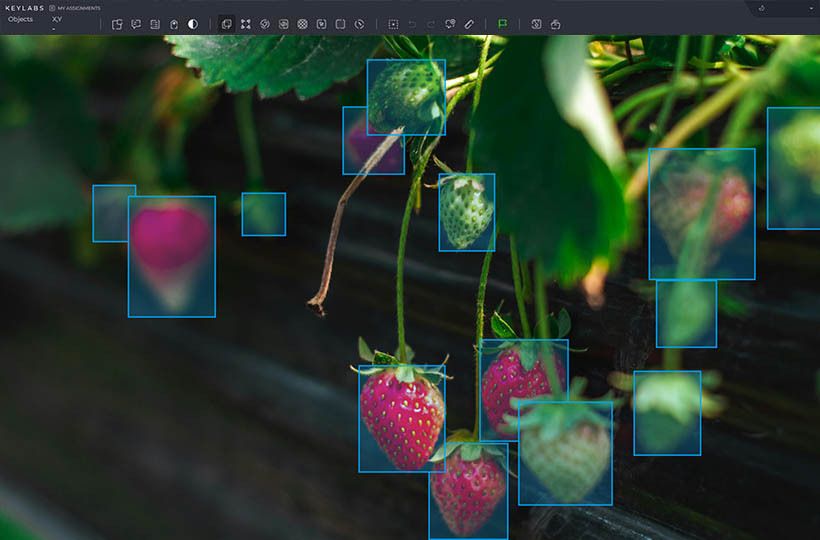Click the top-right thumbs-up icon

coord(761,8)
